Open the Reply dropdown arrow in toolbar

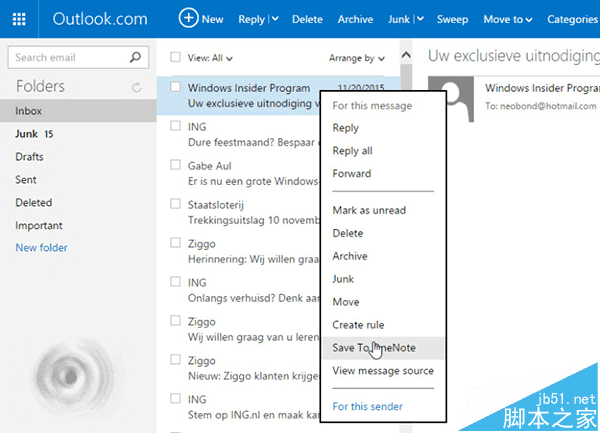click(x=275, y=19)
